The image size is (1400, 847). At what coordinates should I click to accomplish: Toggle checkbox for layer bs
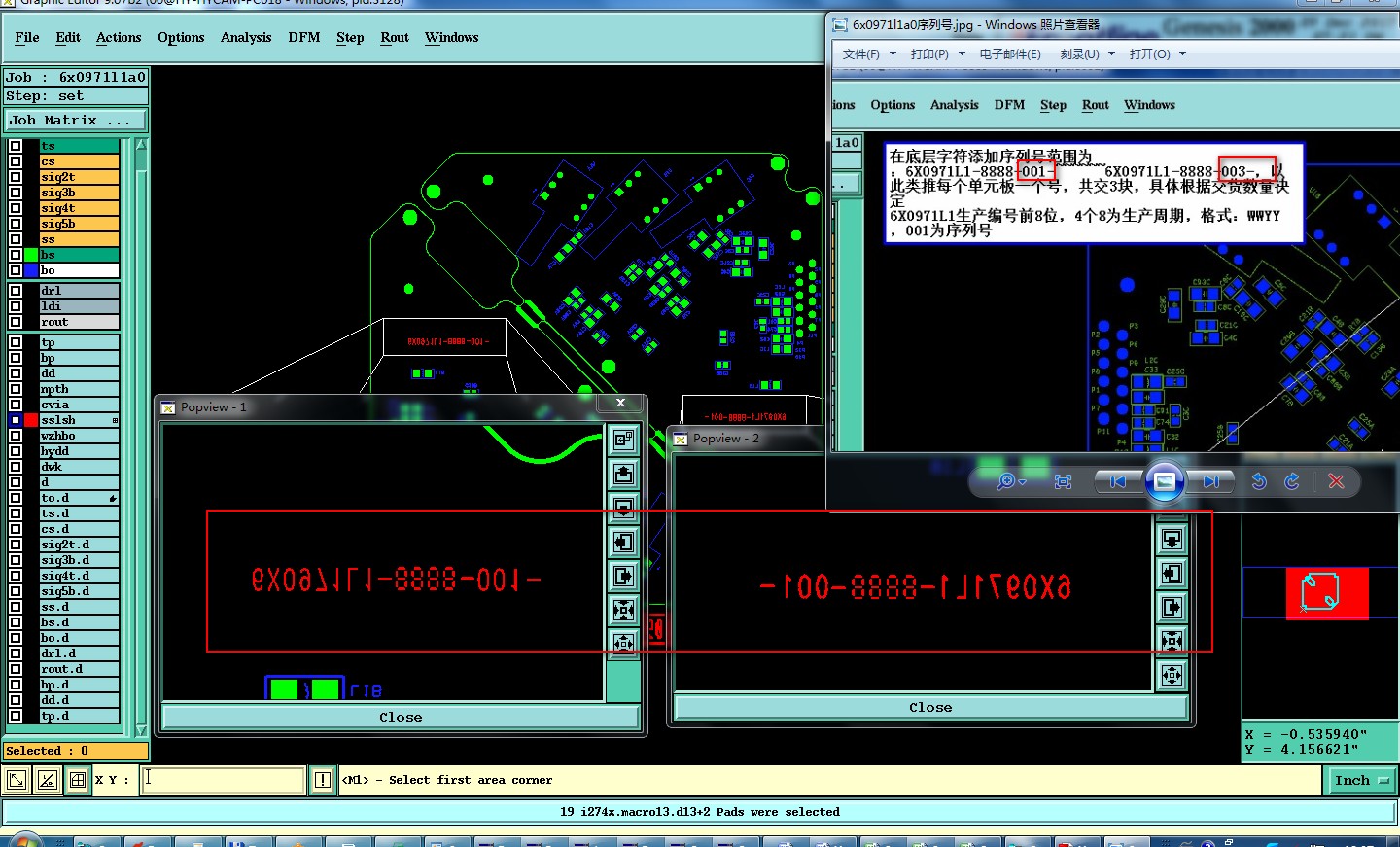click(16, 255)
